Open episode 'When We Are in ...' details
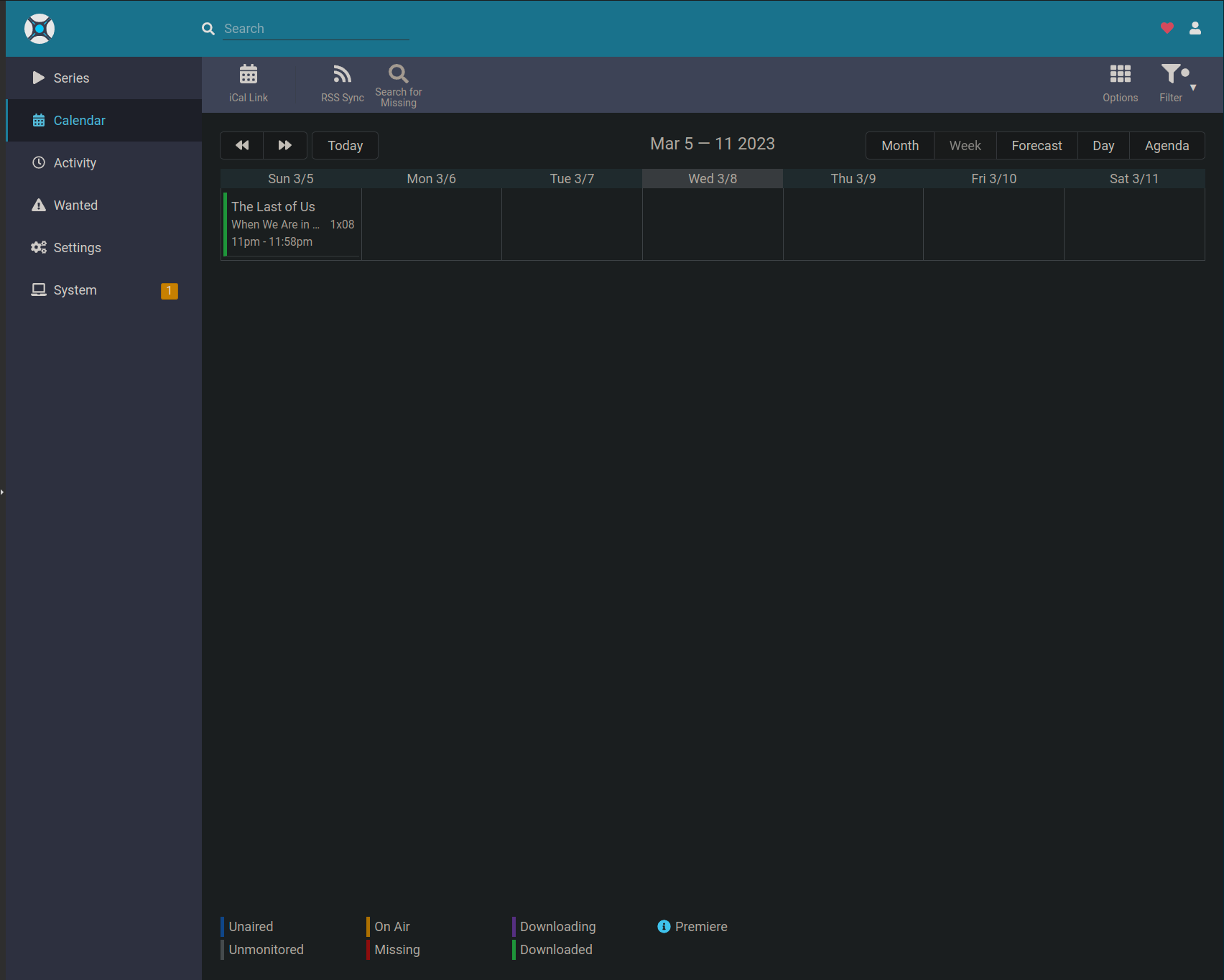 [276, 224]
